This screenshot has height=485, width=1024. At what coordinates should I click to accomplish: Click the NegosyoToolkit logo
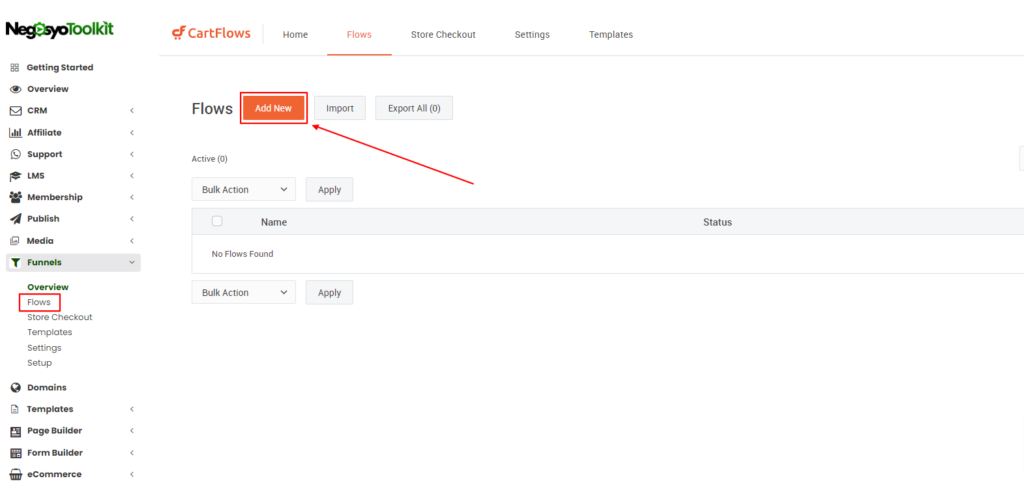pyautogui.click(x=59, y=30)
